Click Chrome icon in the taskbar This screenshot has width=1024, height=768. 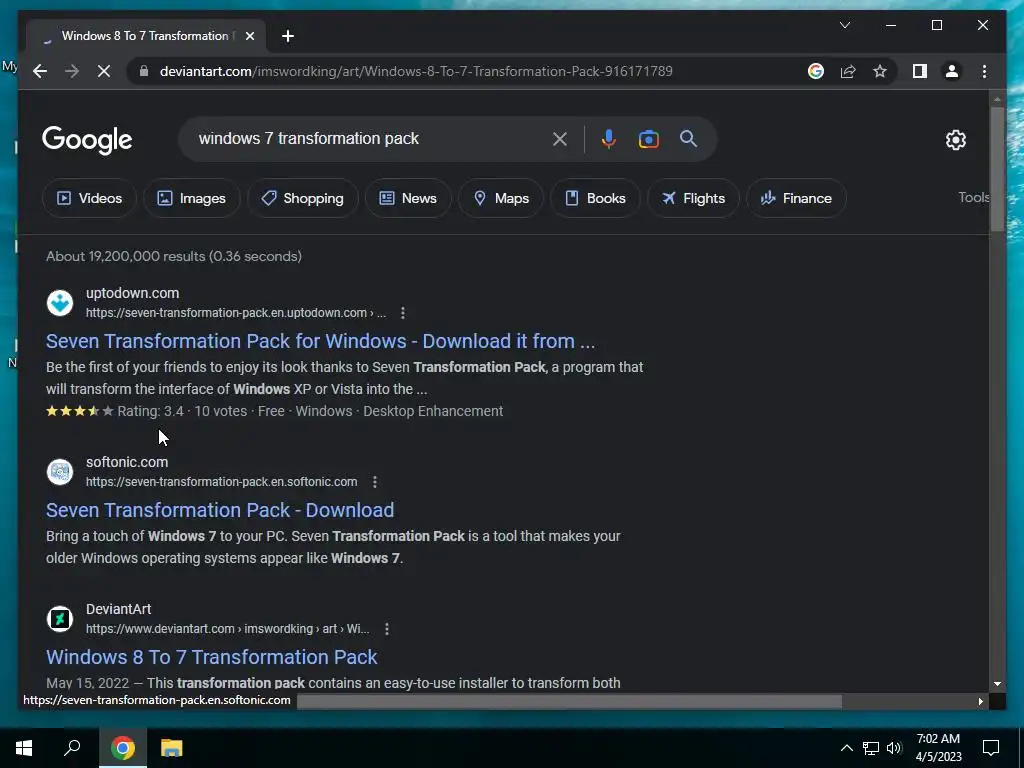coord(123,748)
